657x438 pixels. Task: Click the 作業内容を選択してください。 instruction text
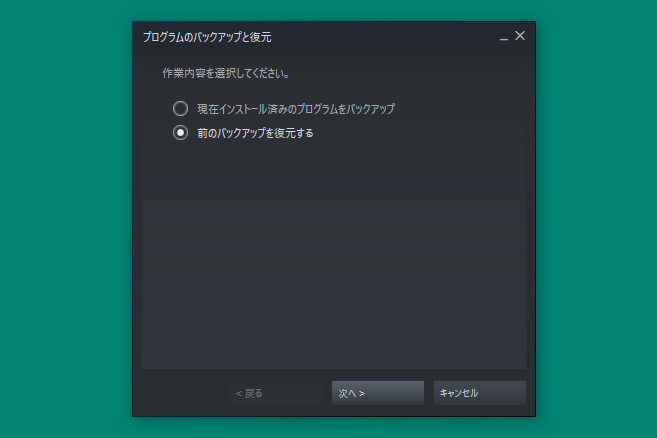coord(226,73)
